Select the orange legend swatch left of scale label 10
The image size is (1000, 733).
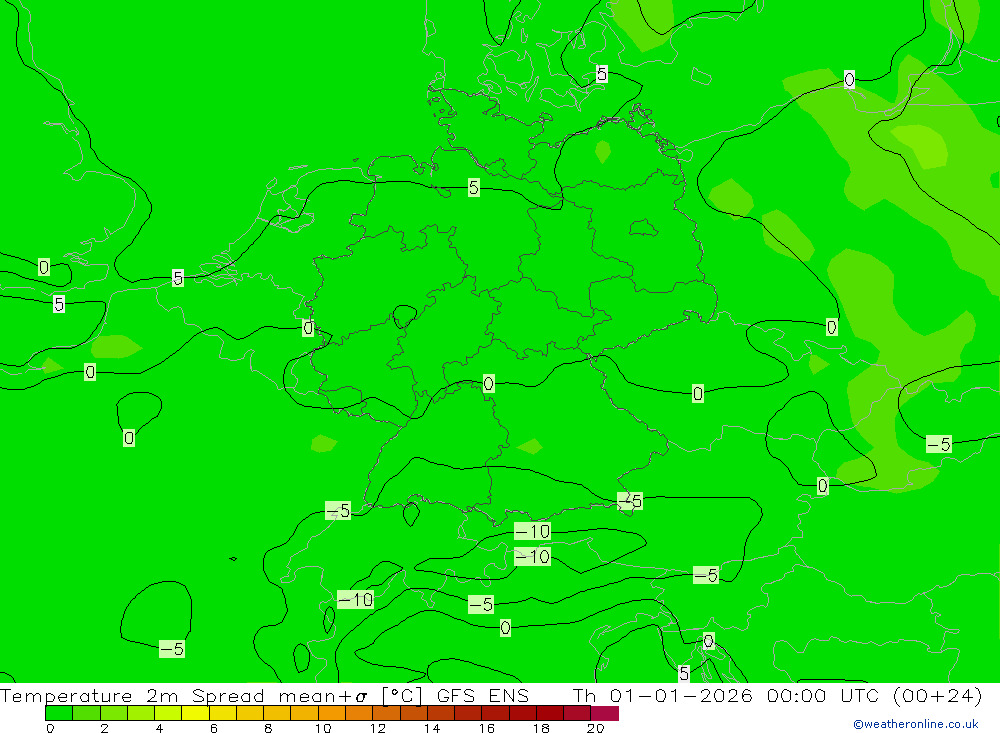click(x=304, y=713)
